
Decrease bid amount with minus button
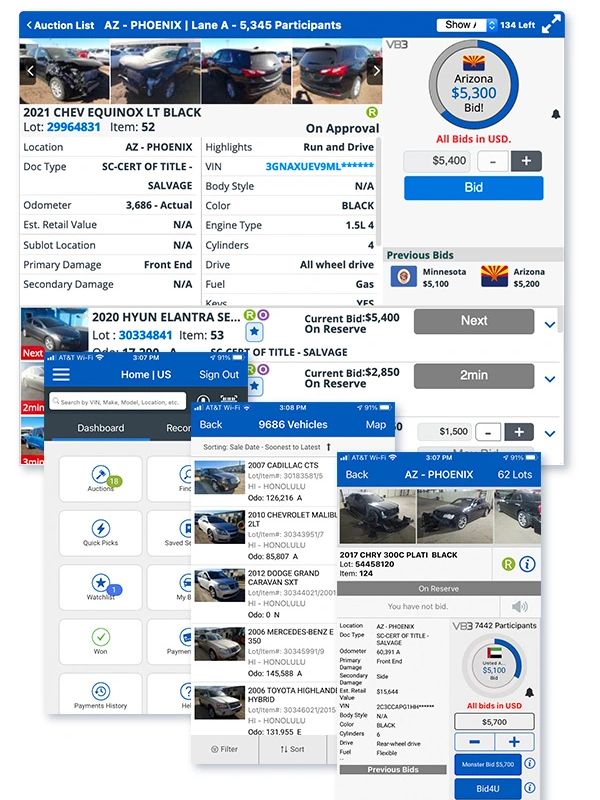pyautogui.click(x=492, y=161)
